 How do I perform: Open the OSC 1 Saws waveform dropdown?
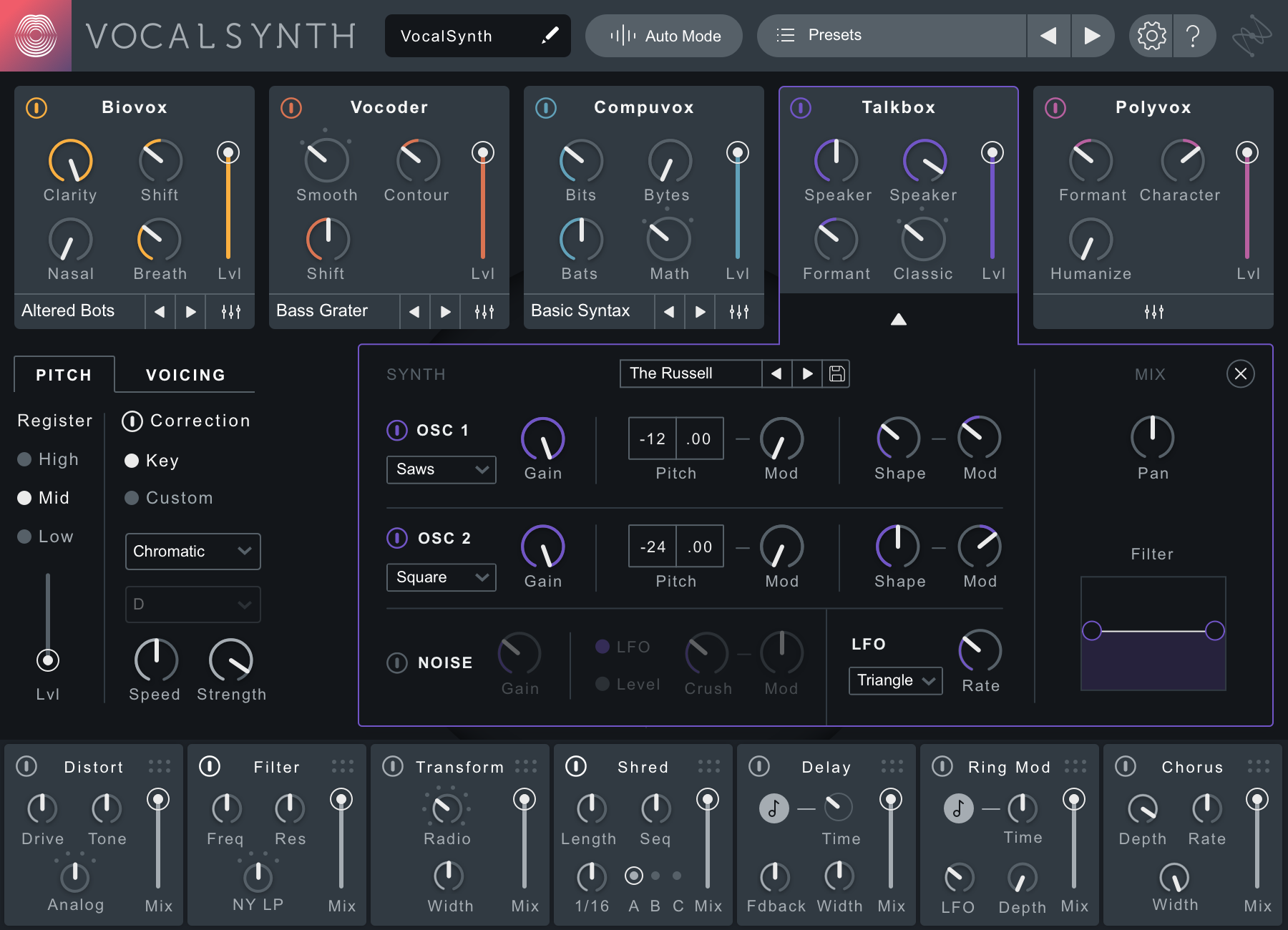click(441, 469)
